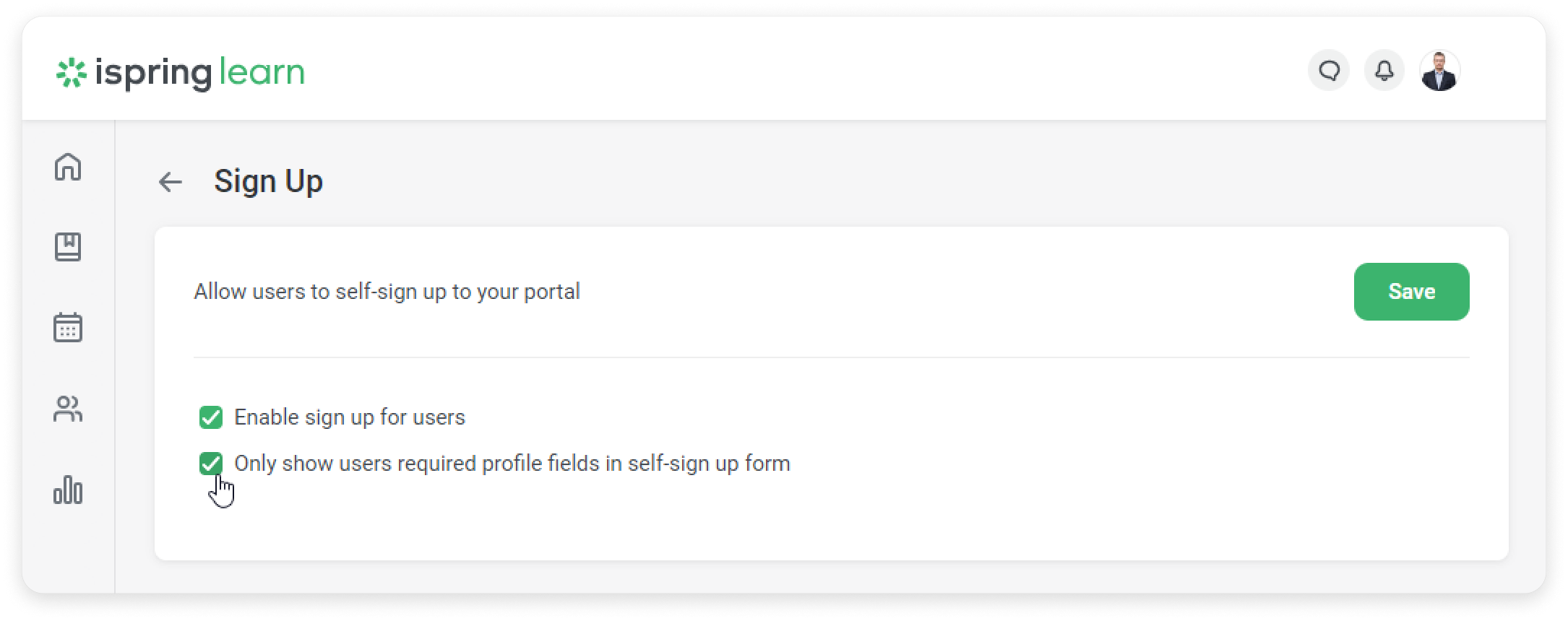1568x621 pixels.
Task: Open the chat messages icon
Action: (1329, 71)
